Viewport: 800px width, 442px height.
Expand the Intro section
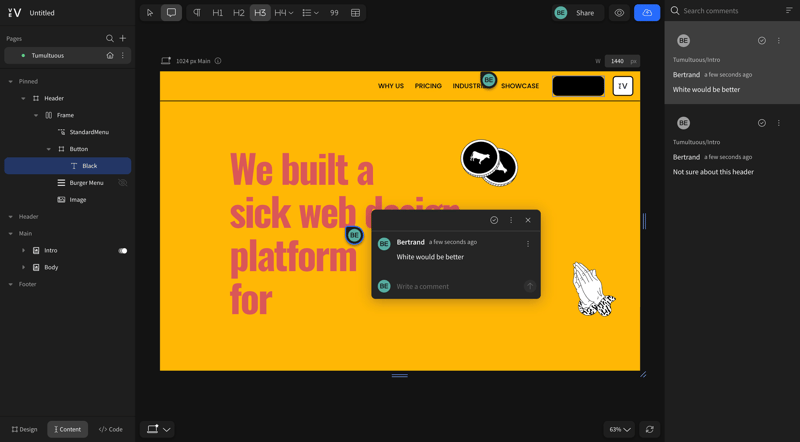pyautogui.click(x=23, y=251)
